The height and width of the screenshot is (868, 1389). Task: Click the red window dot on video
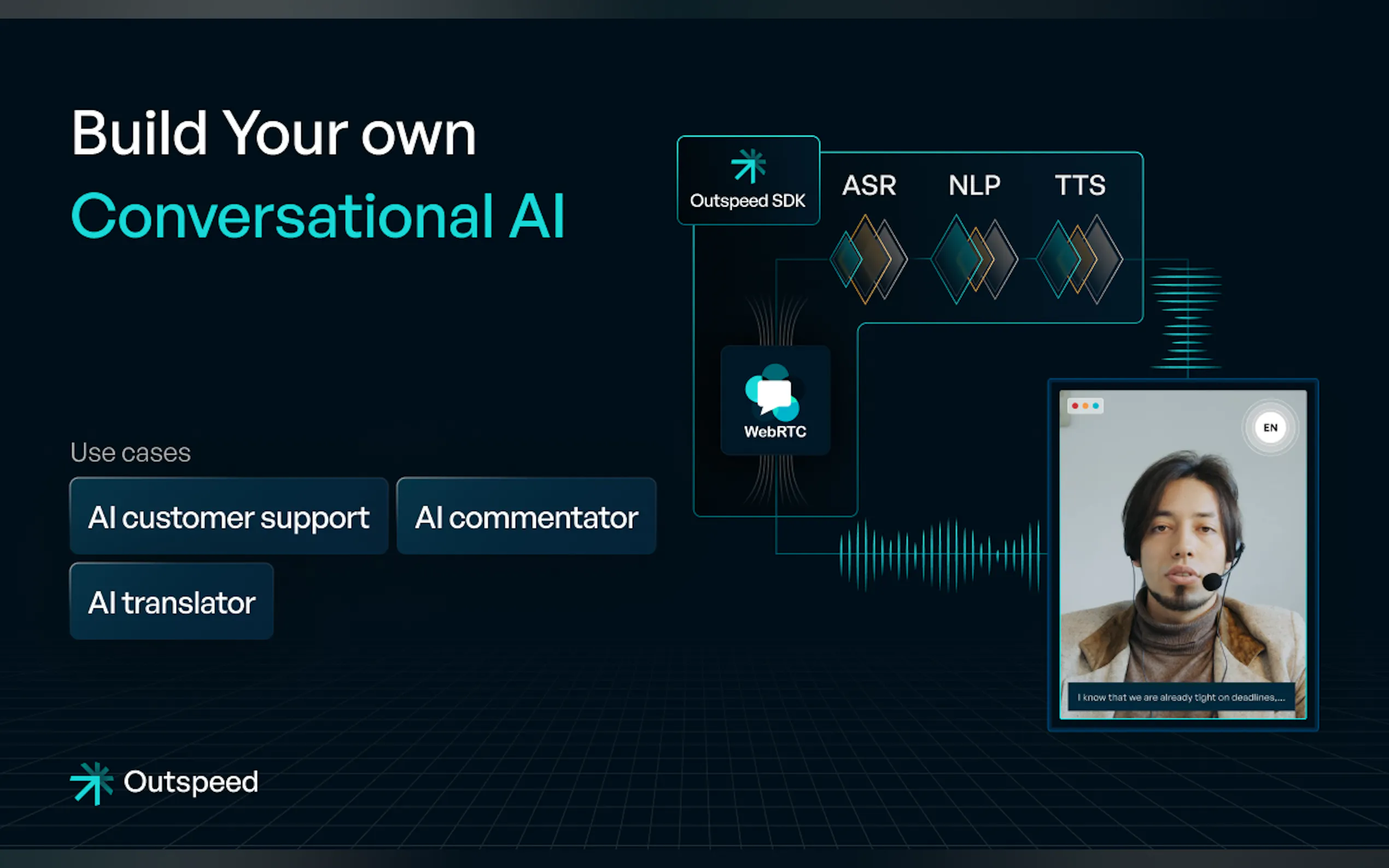click(1075, 406)
